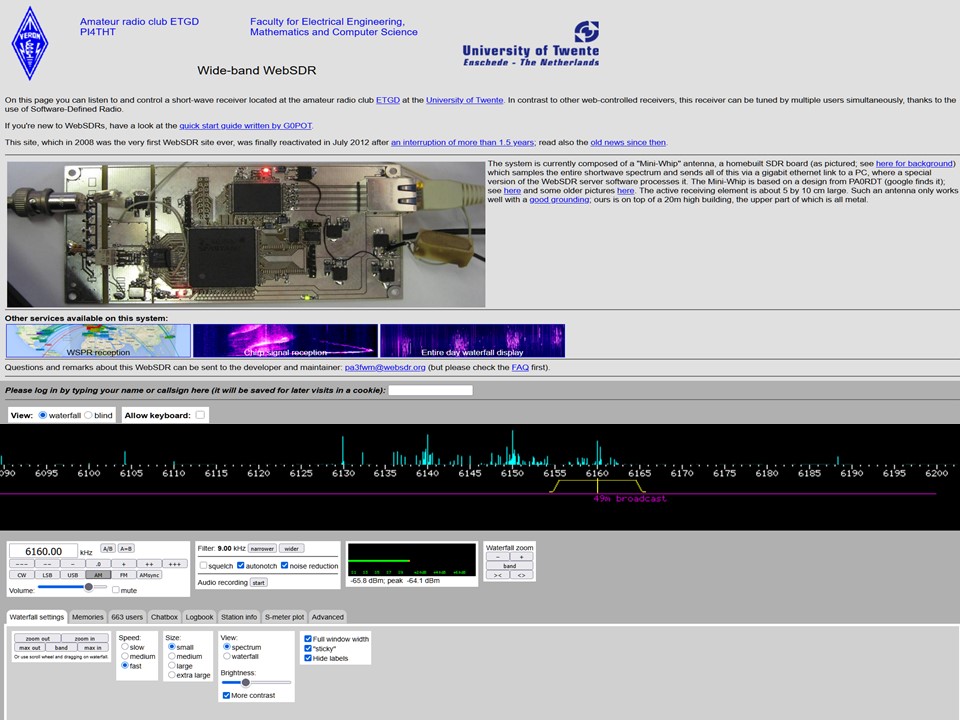Screen dimensions: 960x720
Task: Click the '<>' waterfall zoom button
Action: point(522,575)
